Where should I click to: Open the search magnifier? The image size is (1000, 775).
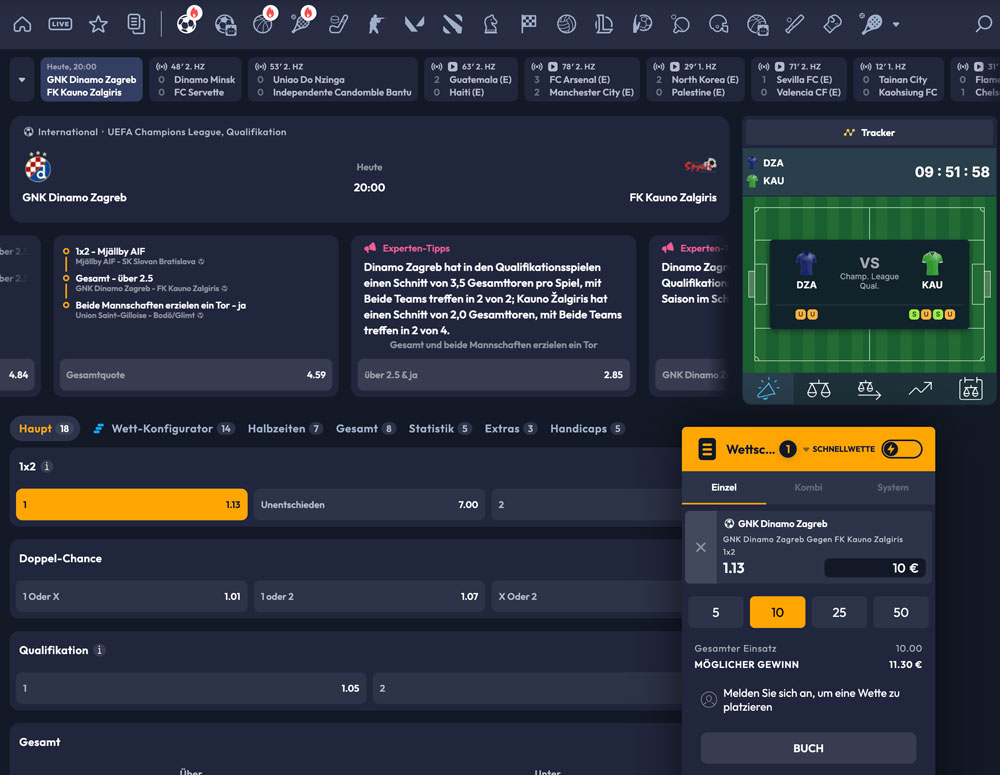point(983,24)
